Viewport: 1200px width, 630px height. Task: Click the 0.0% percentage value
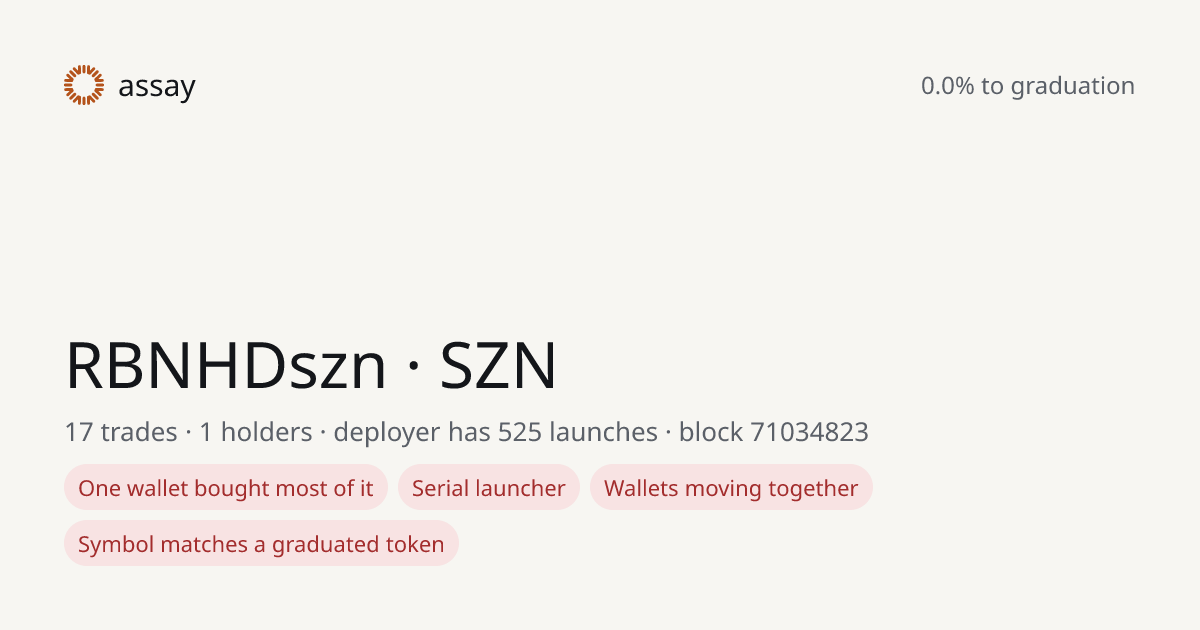(x=948, y=86)
